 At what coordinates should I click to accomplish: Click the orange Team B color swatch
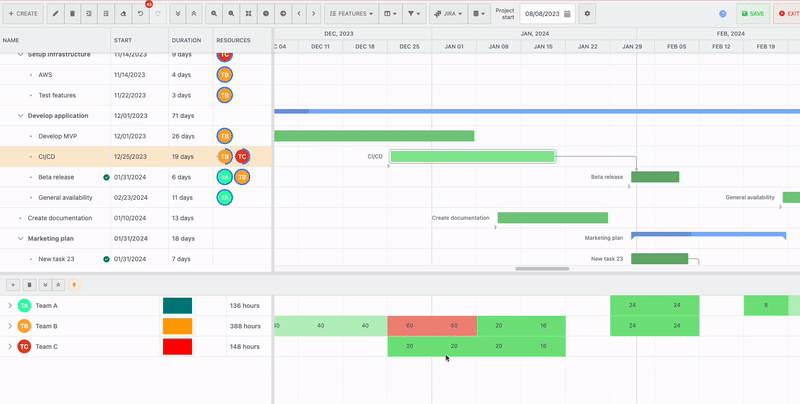(x=177, y=326)
